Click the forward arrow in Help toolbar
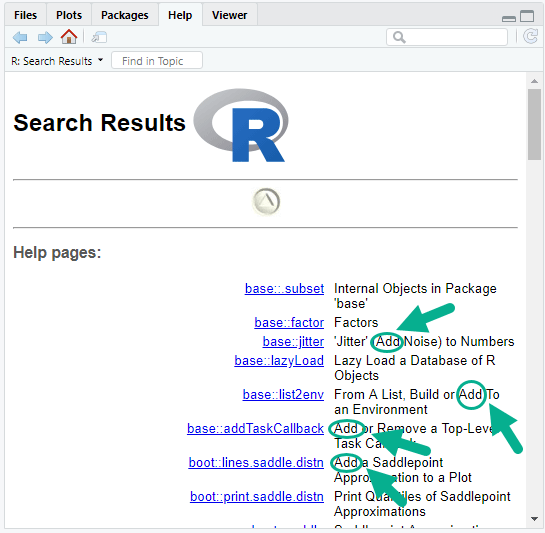Image resolution: width=545 pixels, height=533 pixels. point(45,37)
